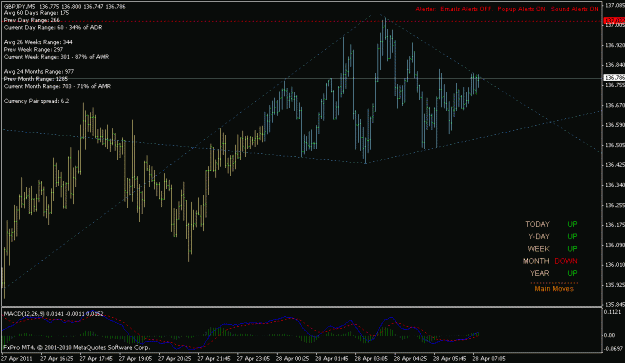The width and height of the screenshot is (625, 363).
Task: Click the 'Avg 26 Weeks Range: 344' label
Action: pyautogui.click(x=38, y=42)
